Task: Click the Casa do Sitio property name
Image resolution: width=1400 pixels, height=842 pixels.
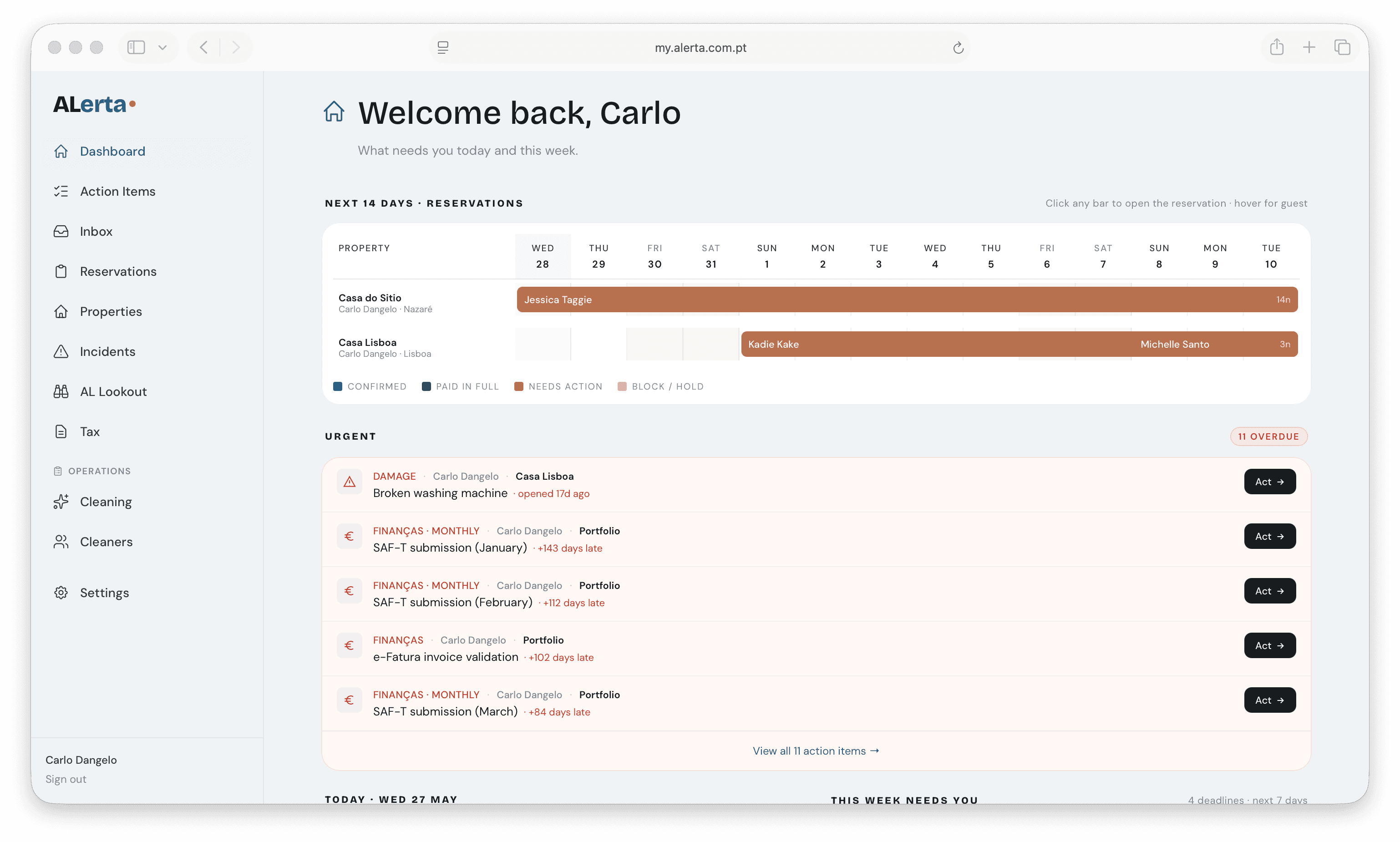Action: (370, 298)
